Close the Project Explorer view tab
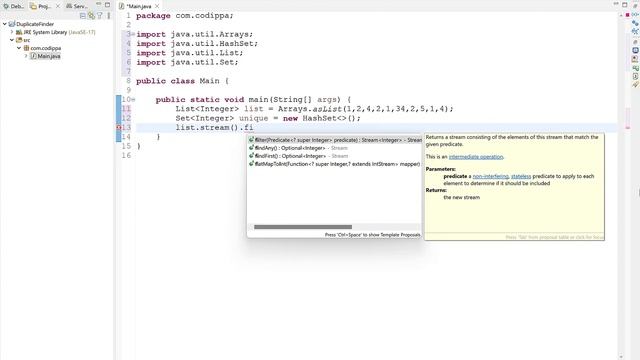Screen dimensions: 640x360 click(x=58, y=6)
